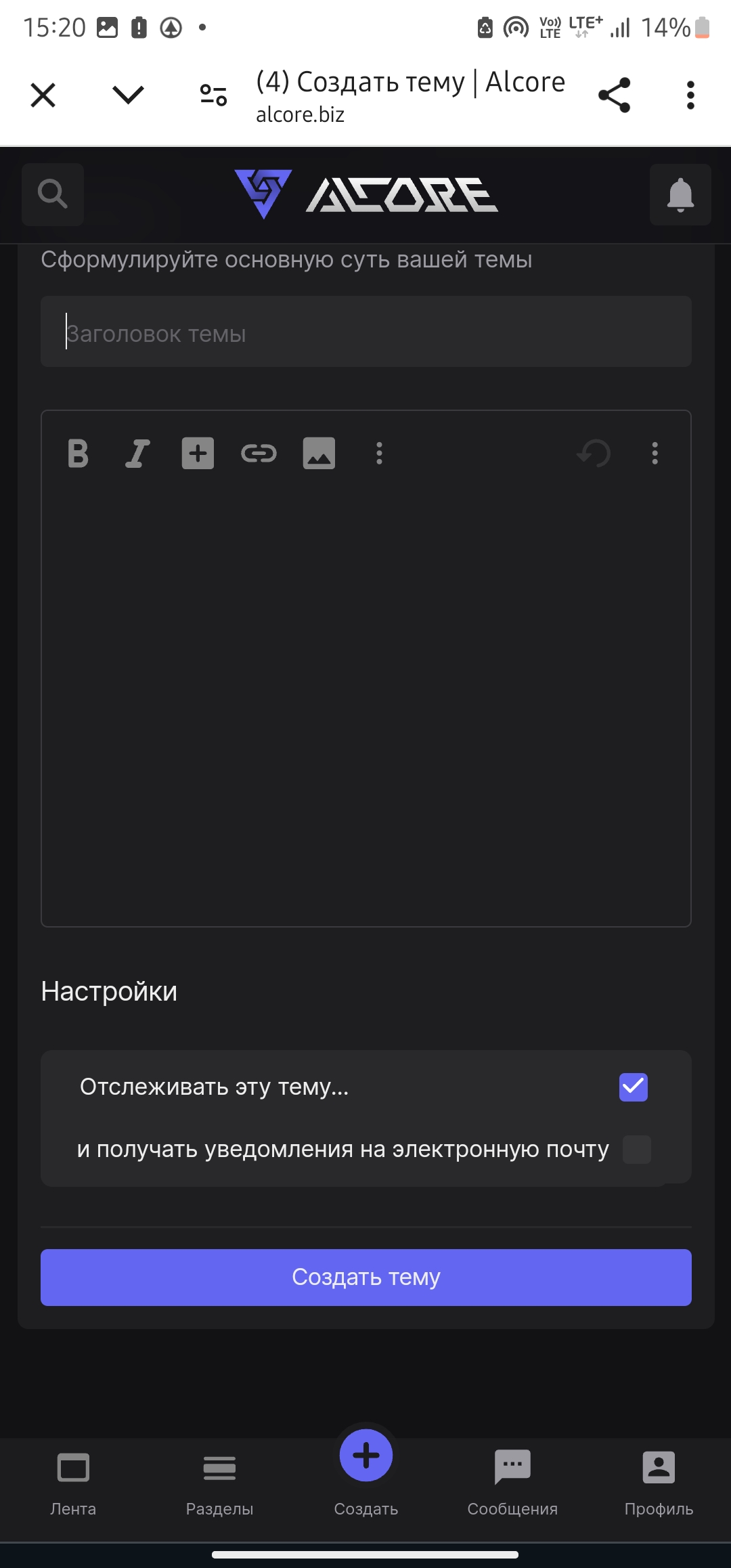Open the notifications bell

(680, 195)
